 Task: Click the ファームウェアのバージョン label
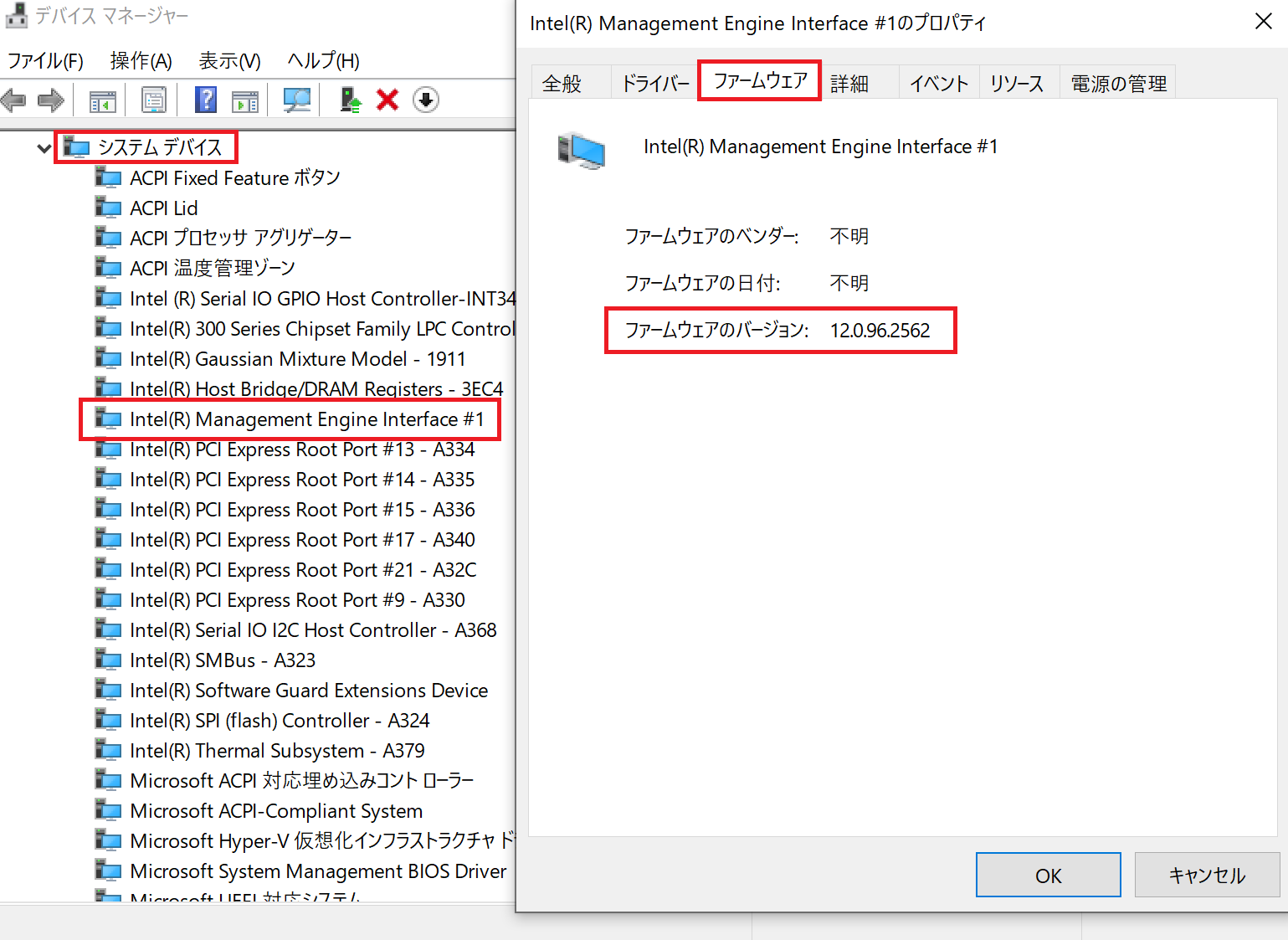point(716,330)
